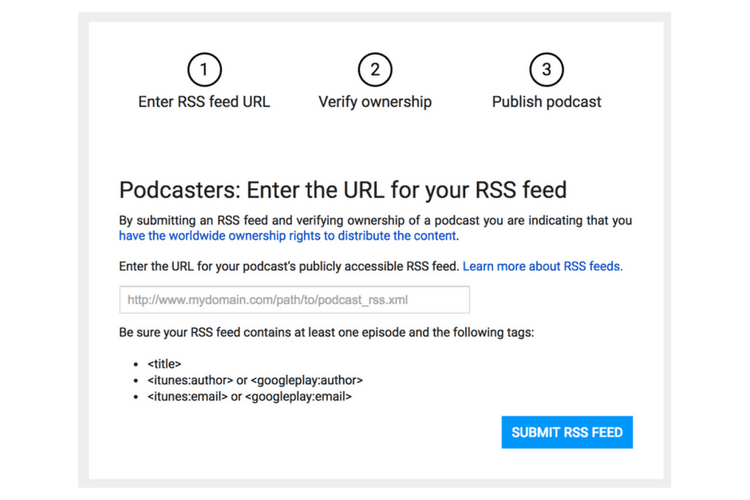Click the SUBMIT RSS FEED button
The width and height of the screenshot is (750, 500).
pyautogui.click(x=567, y=432)
